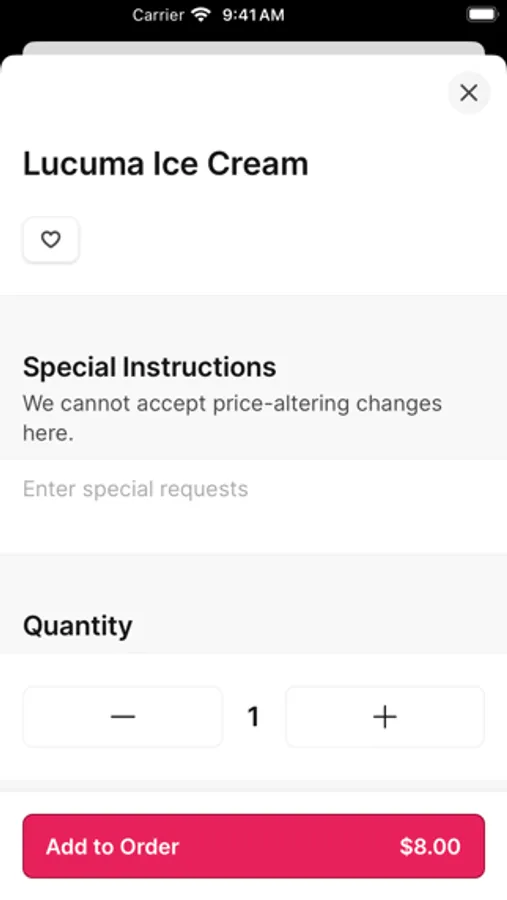Click the 'Add to Order' text label
Screen dimensions: 507x900
pos(113,846)
